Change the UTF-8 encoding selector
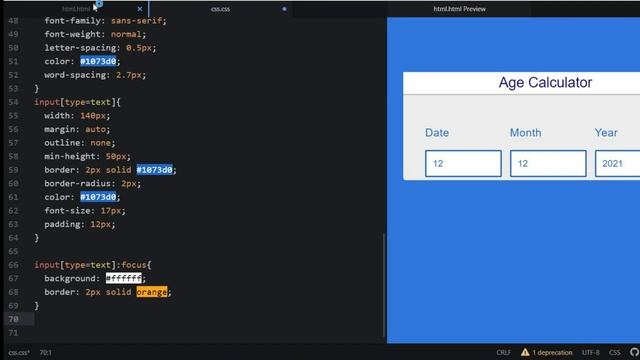640x360 pixels. (x=591, y=353)
